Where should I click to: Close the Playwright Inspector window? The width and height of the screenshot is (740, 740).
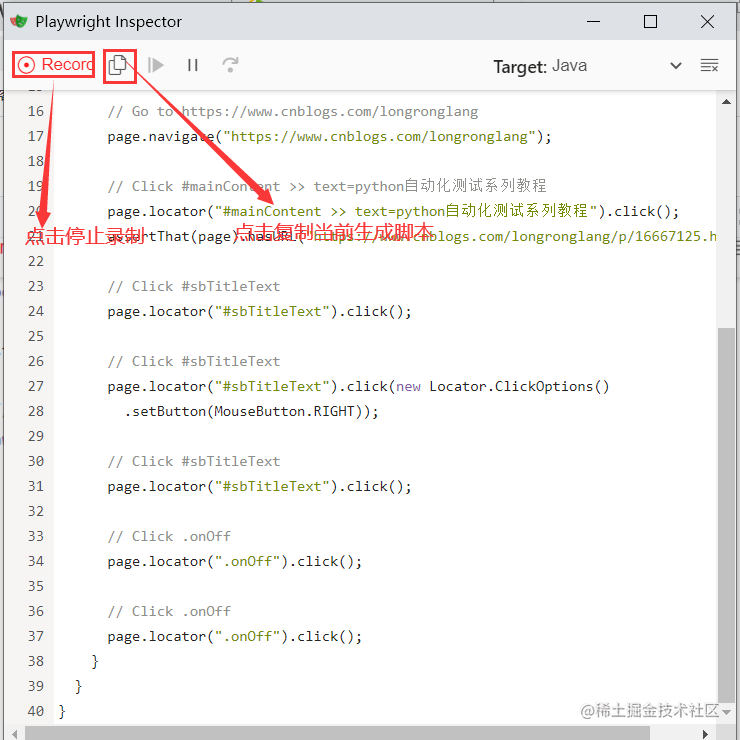[707, 21]
